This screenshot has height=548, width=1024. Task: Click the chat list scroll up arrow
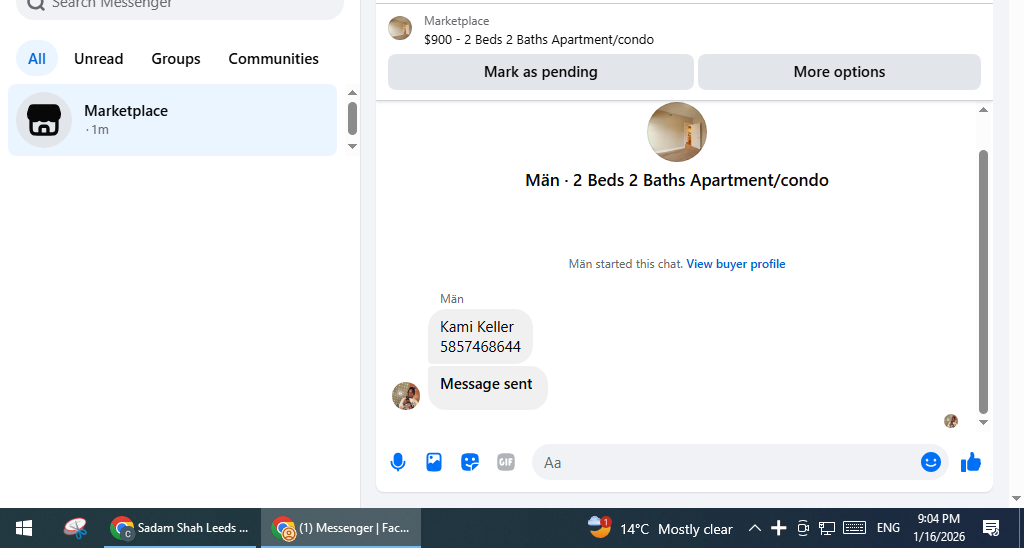tap(352, 93)
